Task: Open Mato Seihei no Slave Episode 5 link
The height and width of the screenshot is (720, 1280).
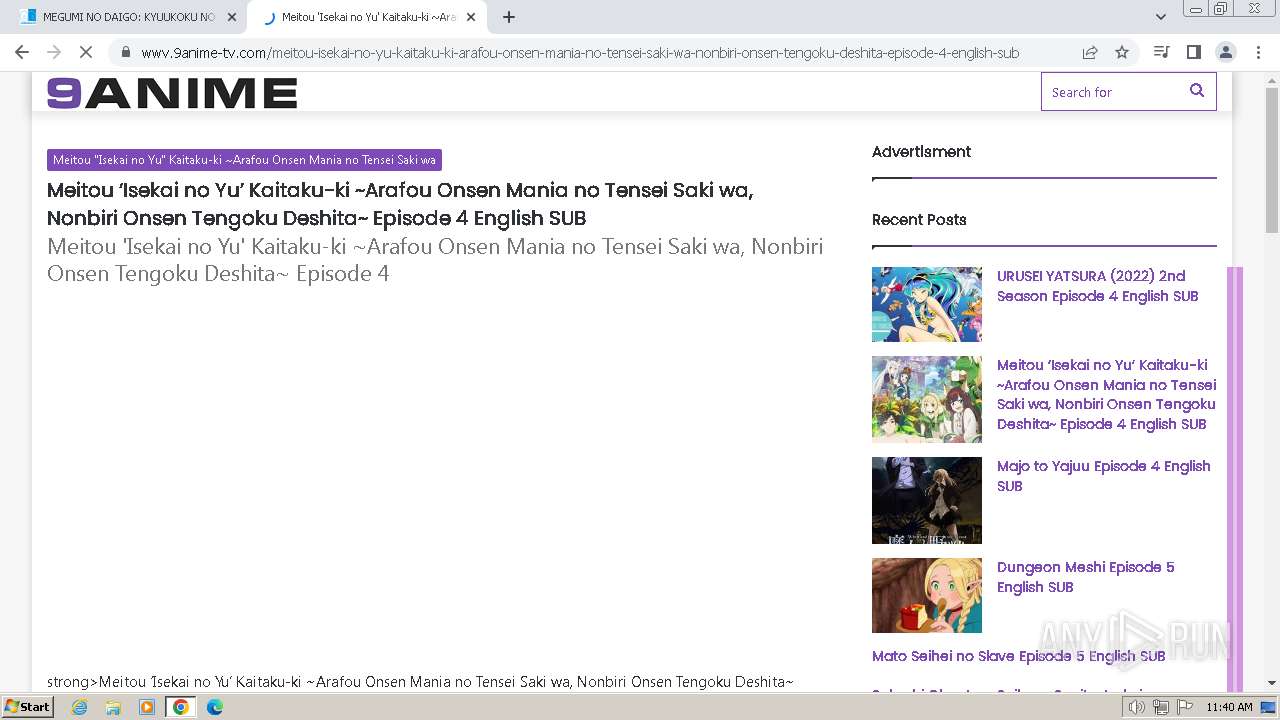Action: tap(1018, 657)
